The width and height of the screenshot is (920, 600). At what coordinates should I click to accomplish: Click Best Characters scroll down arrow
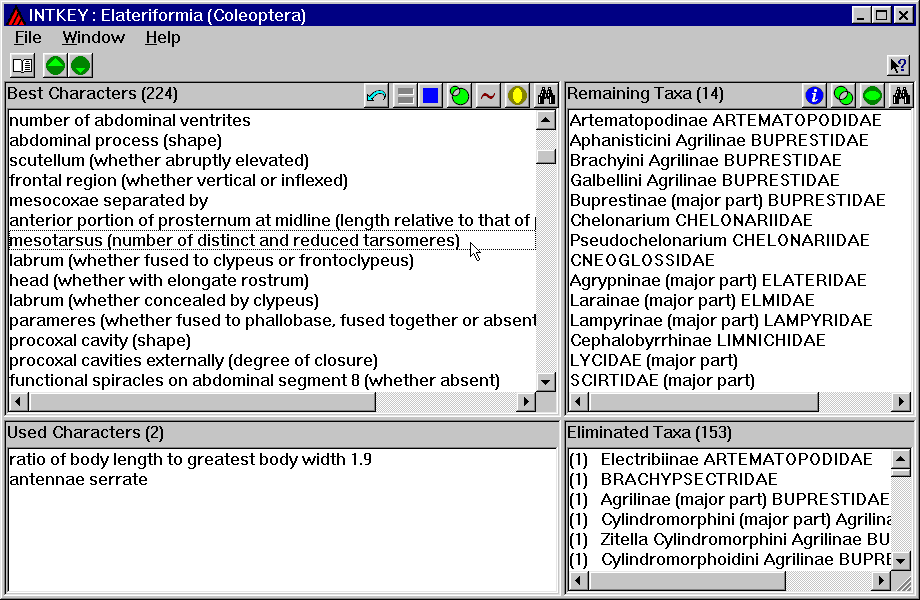(x=546, y=382)
